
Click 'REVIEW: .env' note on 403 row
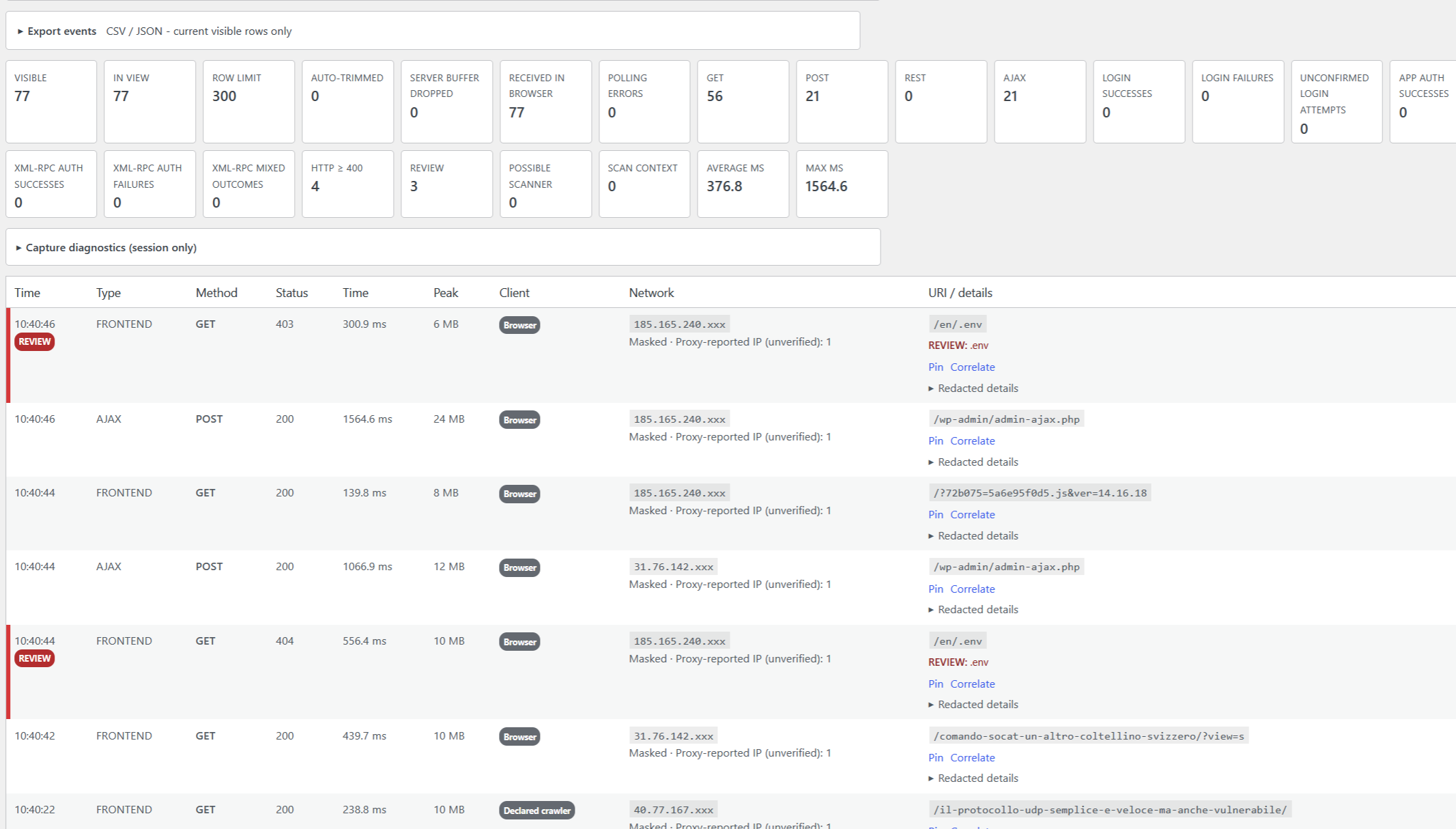point(958,346)
